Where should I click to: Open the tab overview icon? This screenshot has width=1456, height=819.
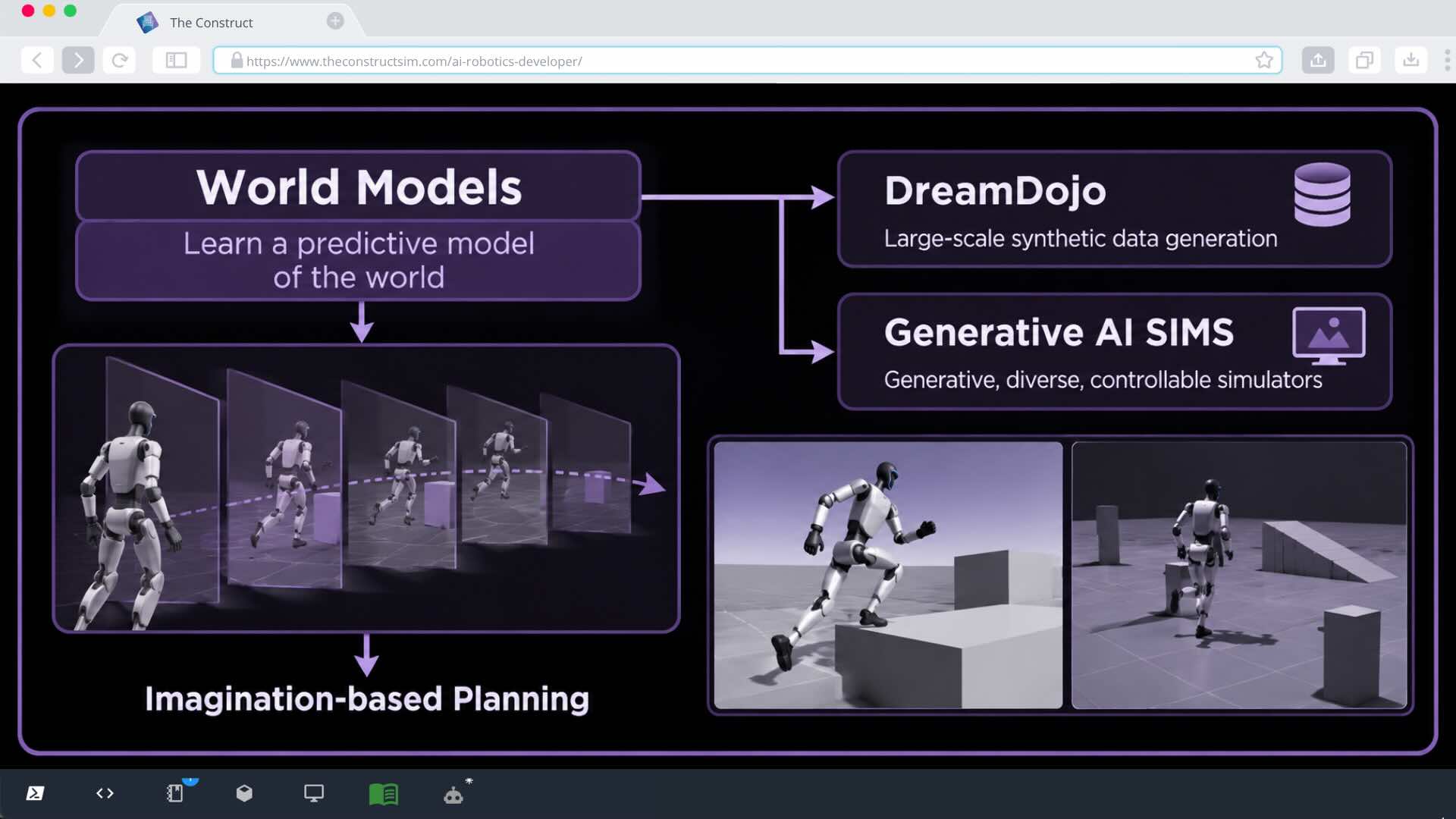coord(1364,60)
